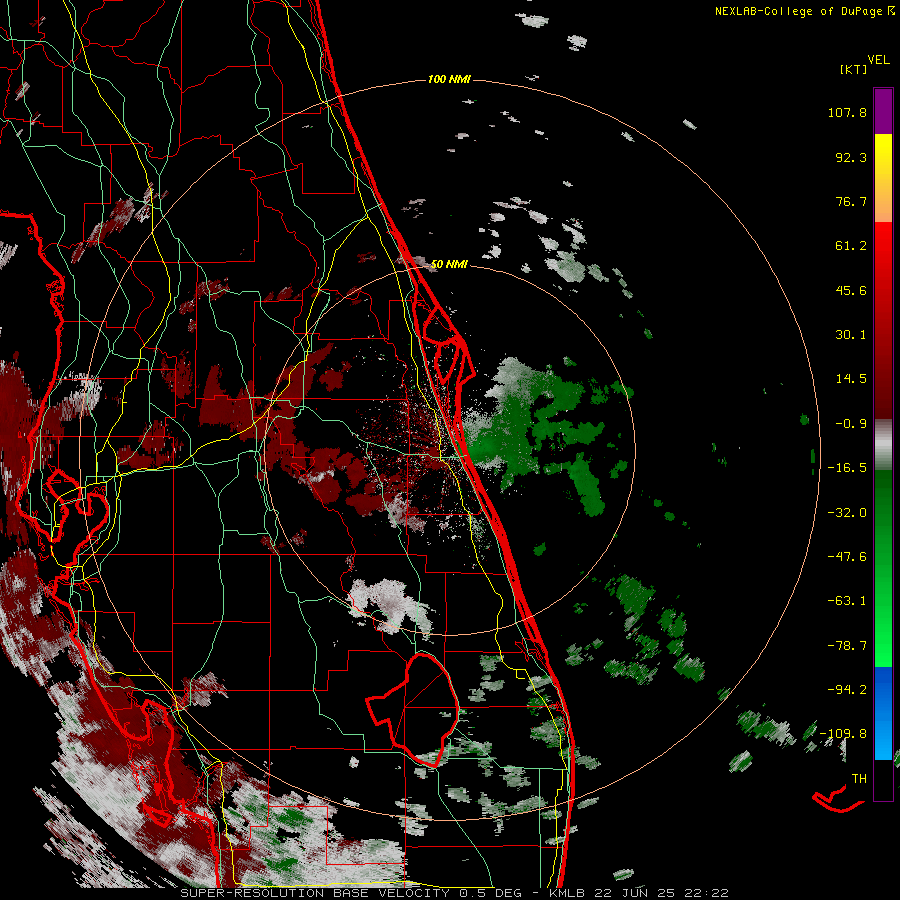Click the 100 NMI range ring label
Viewport: 900px width, 900px height.
[449, 79]
